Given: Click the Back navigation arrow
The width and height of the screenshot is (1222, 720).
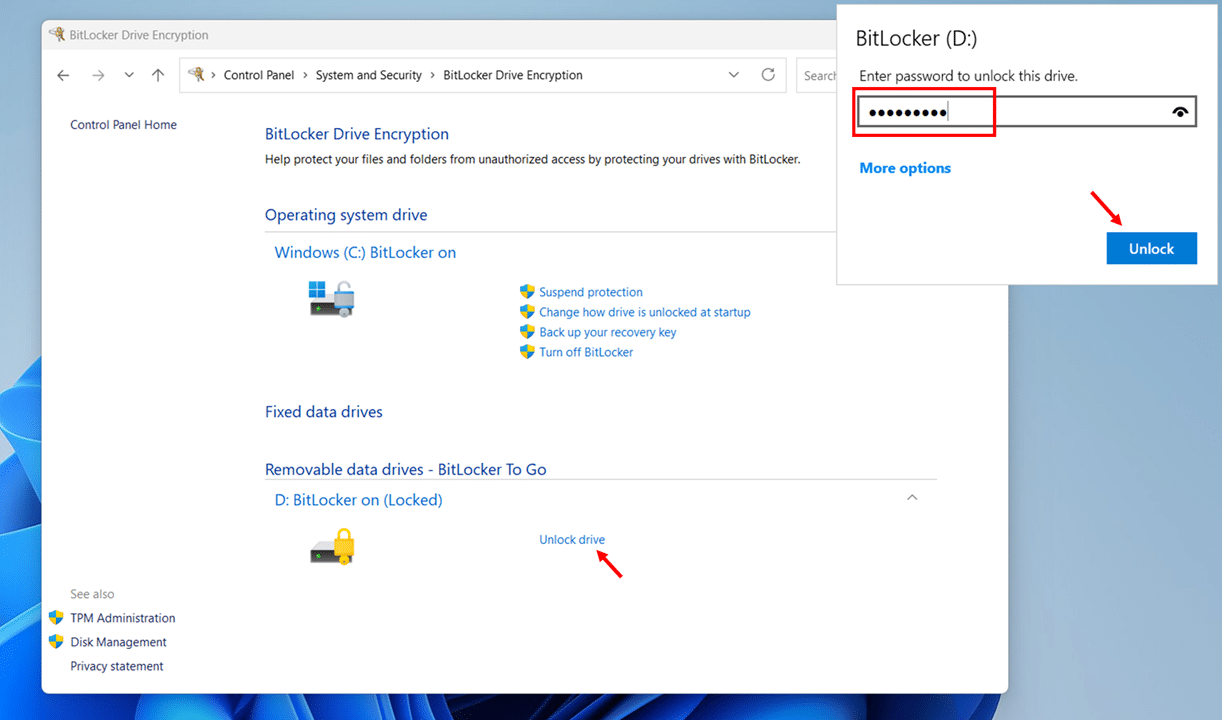Looking at the screenshot, I should tap(64, 75).
